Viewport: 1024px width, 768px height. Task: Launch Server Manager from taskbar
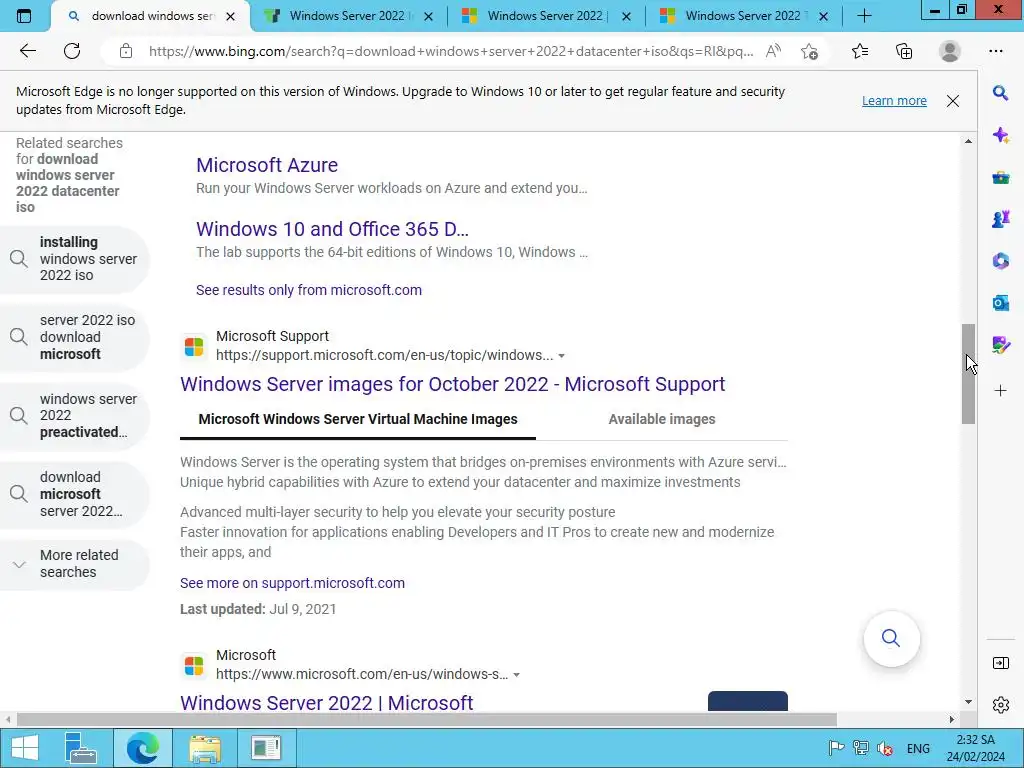[x=81, y=748]
